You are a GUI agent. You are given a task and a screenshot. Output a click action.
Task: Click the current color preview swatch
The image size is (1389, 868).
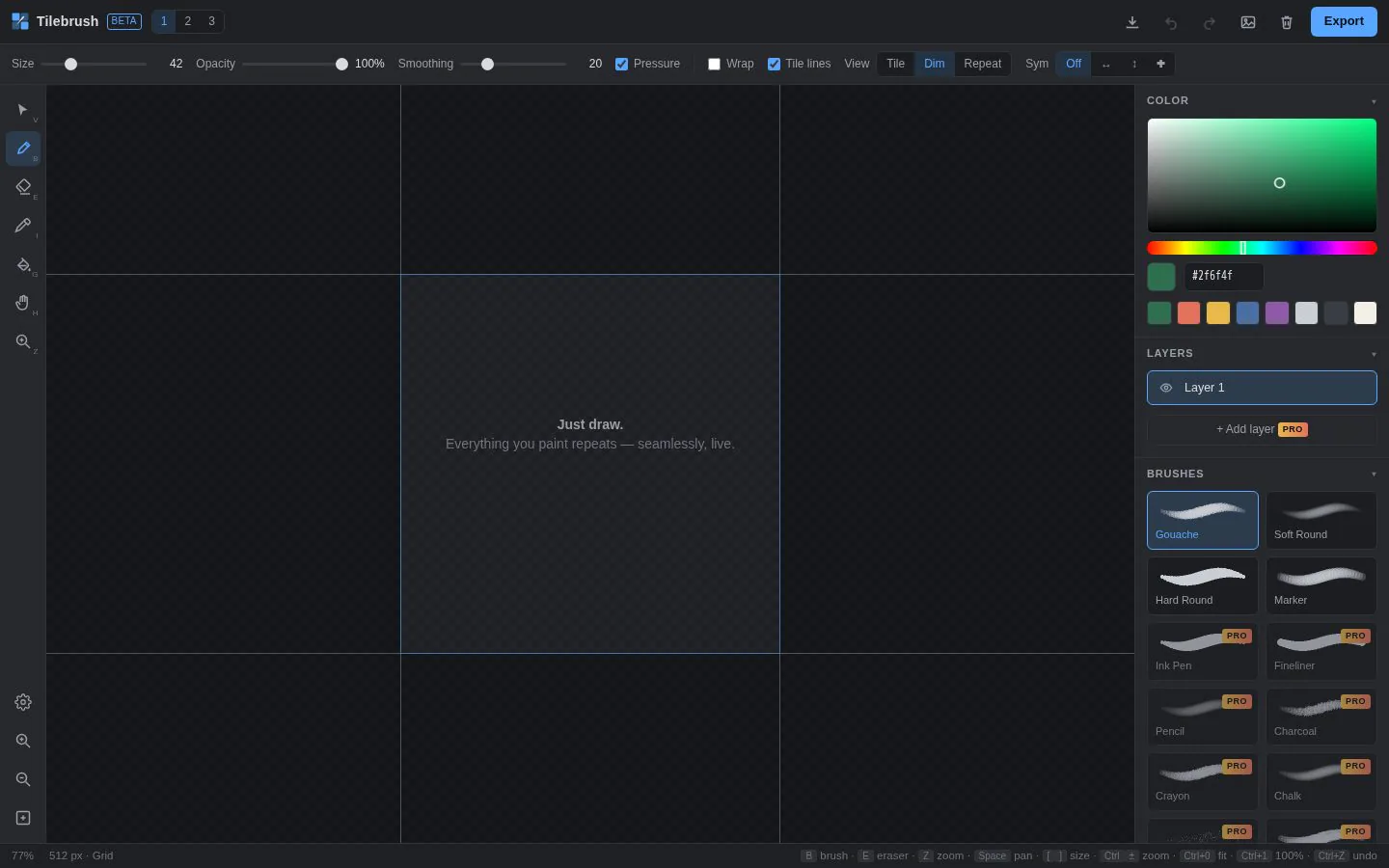pyautogui.click(x=1161, y=277)
